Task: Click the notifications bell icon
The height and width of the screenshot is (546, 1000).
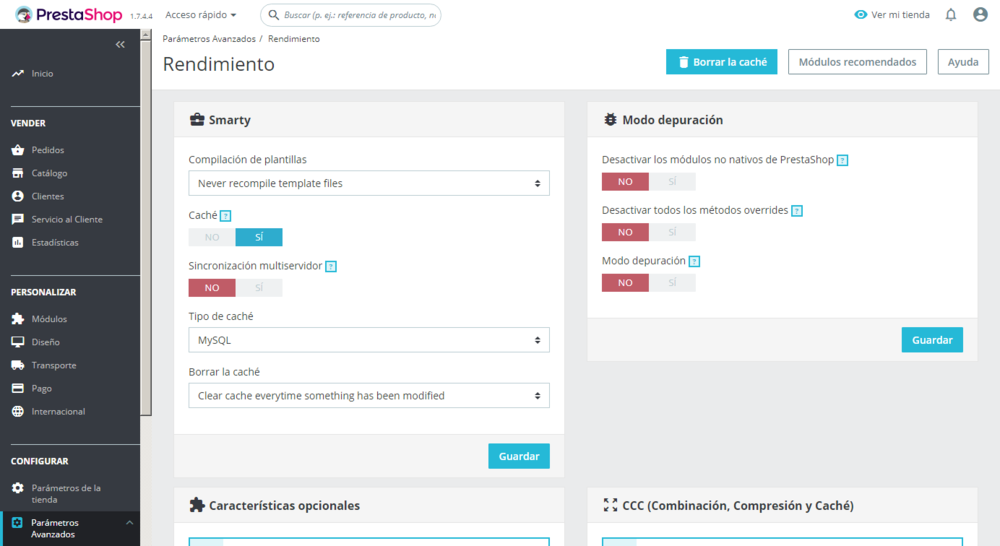Action: coord(951,15)
